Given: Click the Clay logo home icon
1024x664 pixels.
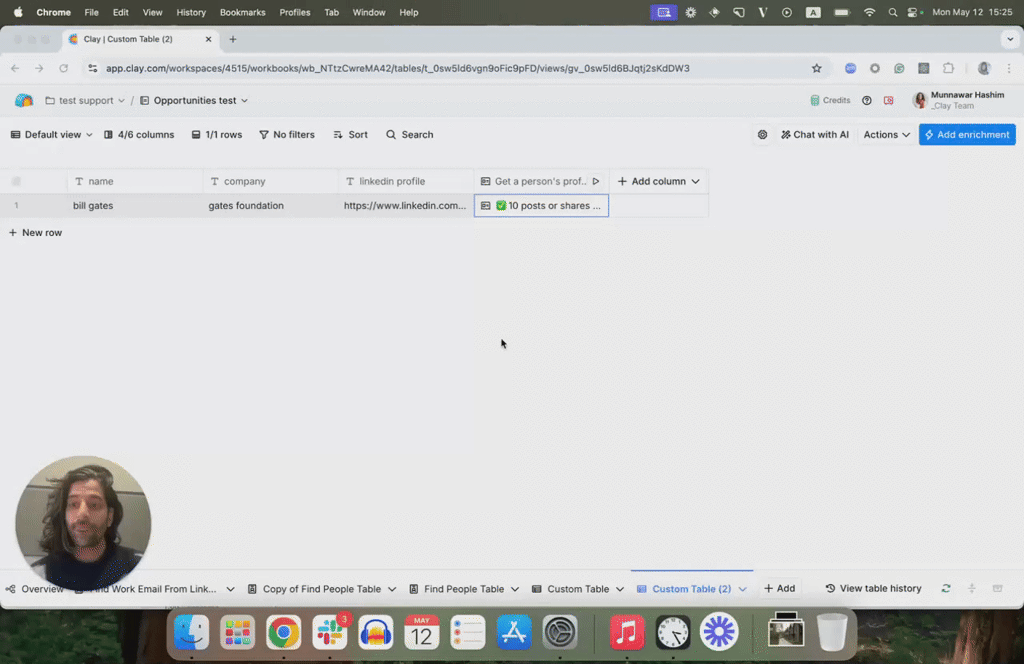Looking at the screenshot, I should click(24, 100).
